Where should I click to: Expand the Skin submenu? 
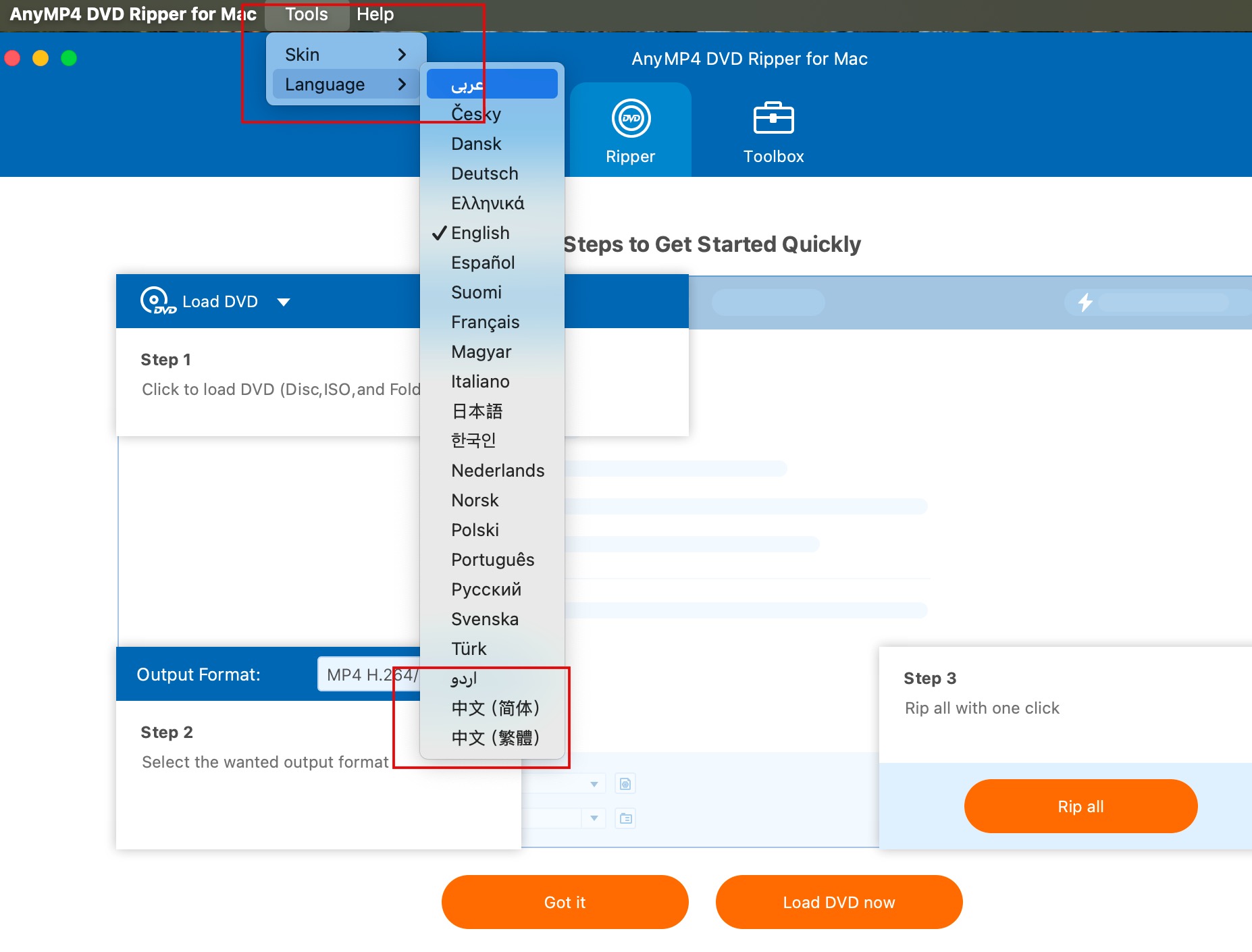[346, 55]
